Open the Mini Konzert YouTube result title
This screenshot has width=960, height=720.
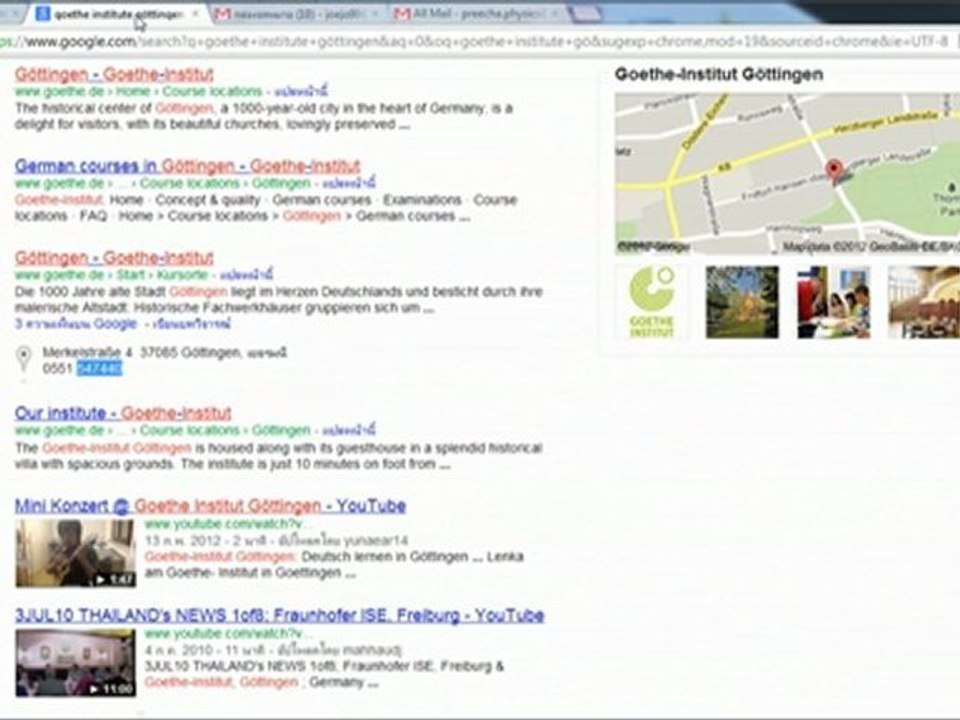pos(211,506)
